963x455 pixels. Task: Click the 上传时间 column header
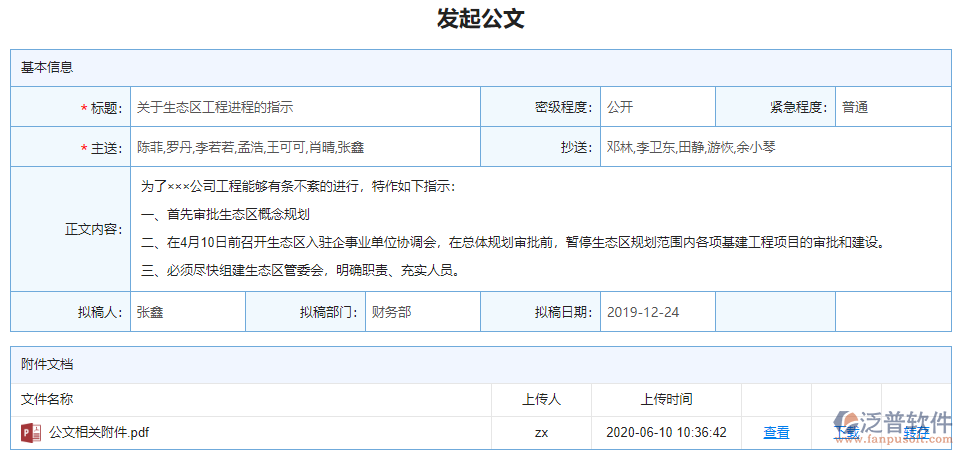click(x=666, y=400)
